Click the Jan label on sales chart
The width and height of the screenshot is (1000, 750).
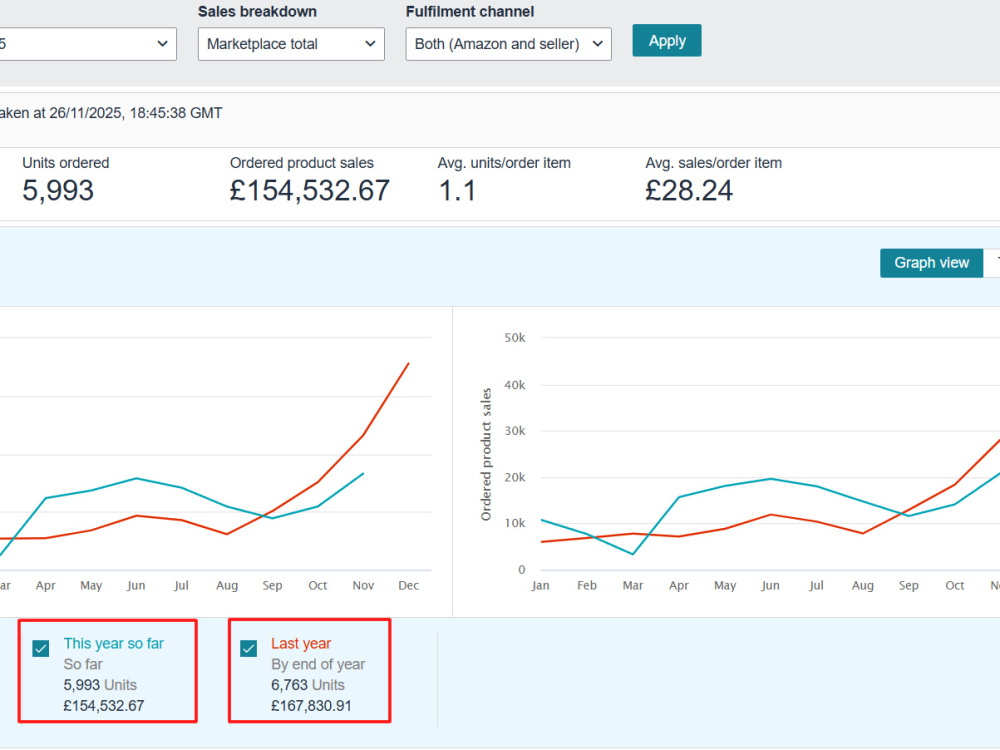(540, 585)
